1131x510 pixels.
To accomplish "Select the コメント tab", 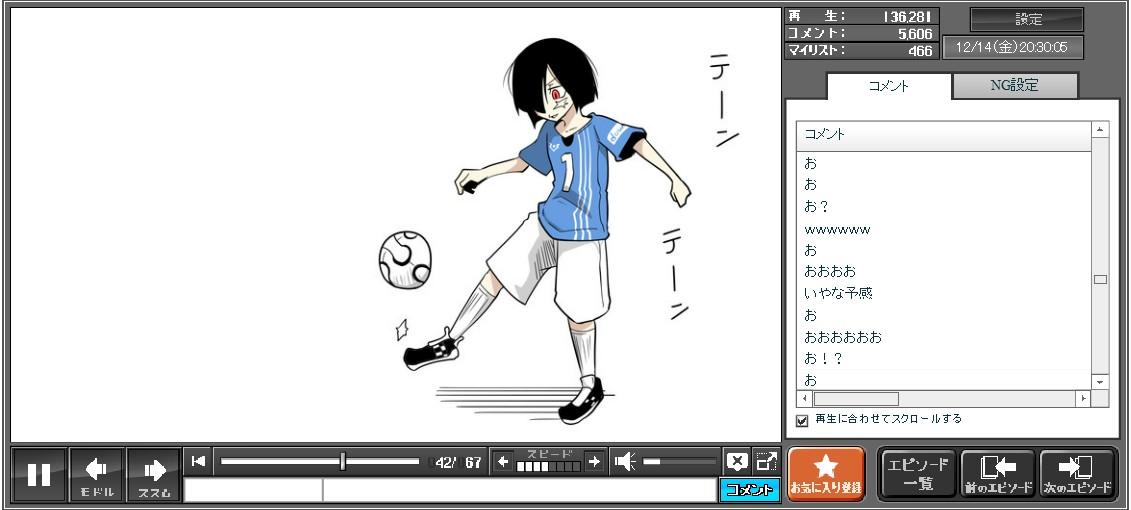I will click(x=888, y=86).
